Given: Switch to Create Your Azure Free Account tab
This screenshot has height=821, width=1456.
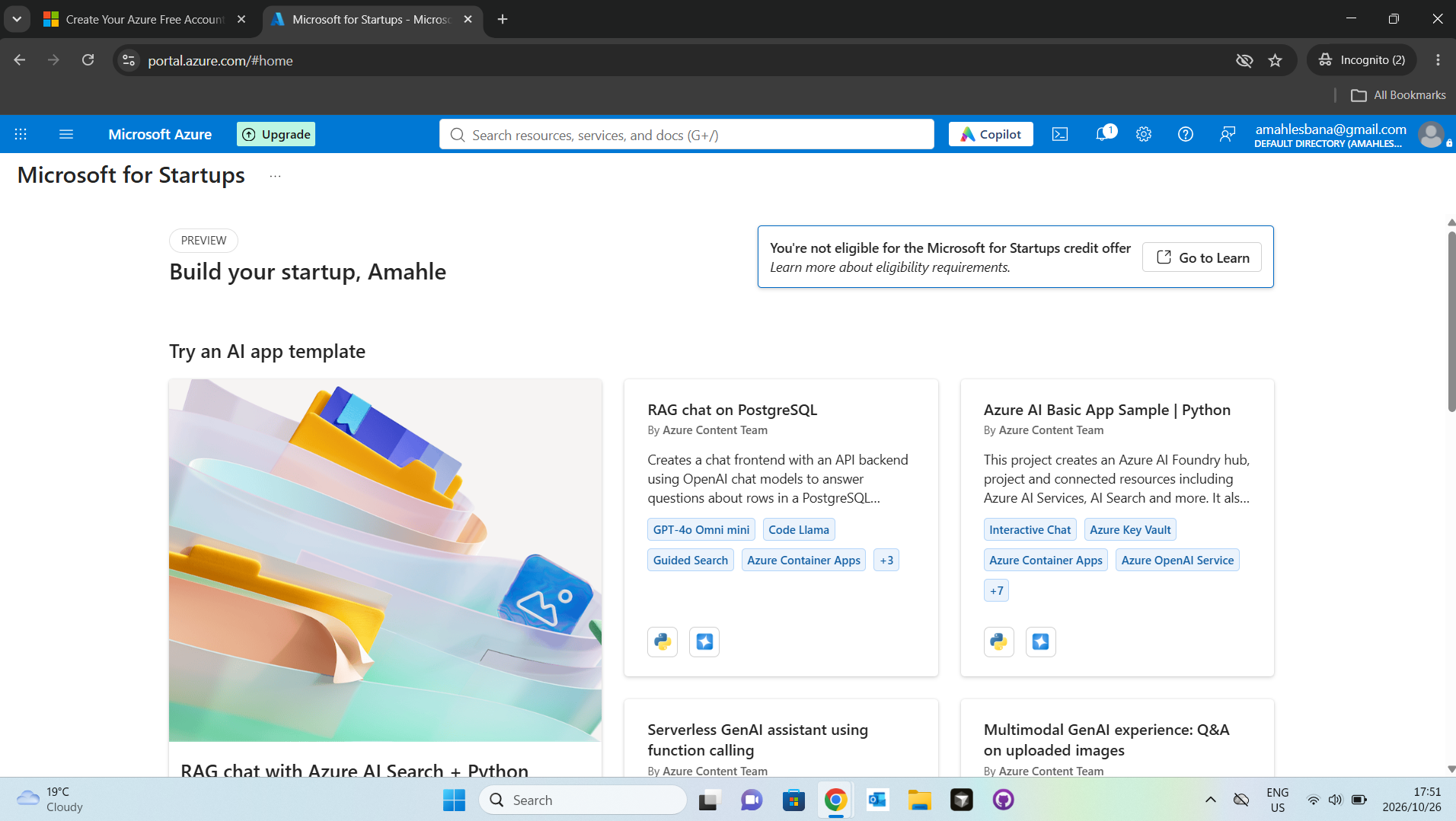Looking at the screenshot, I should [x=145, y=19].
